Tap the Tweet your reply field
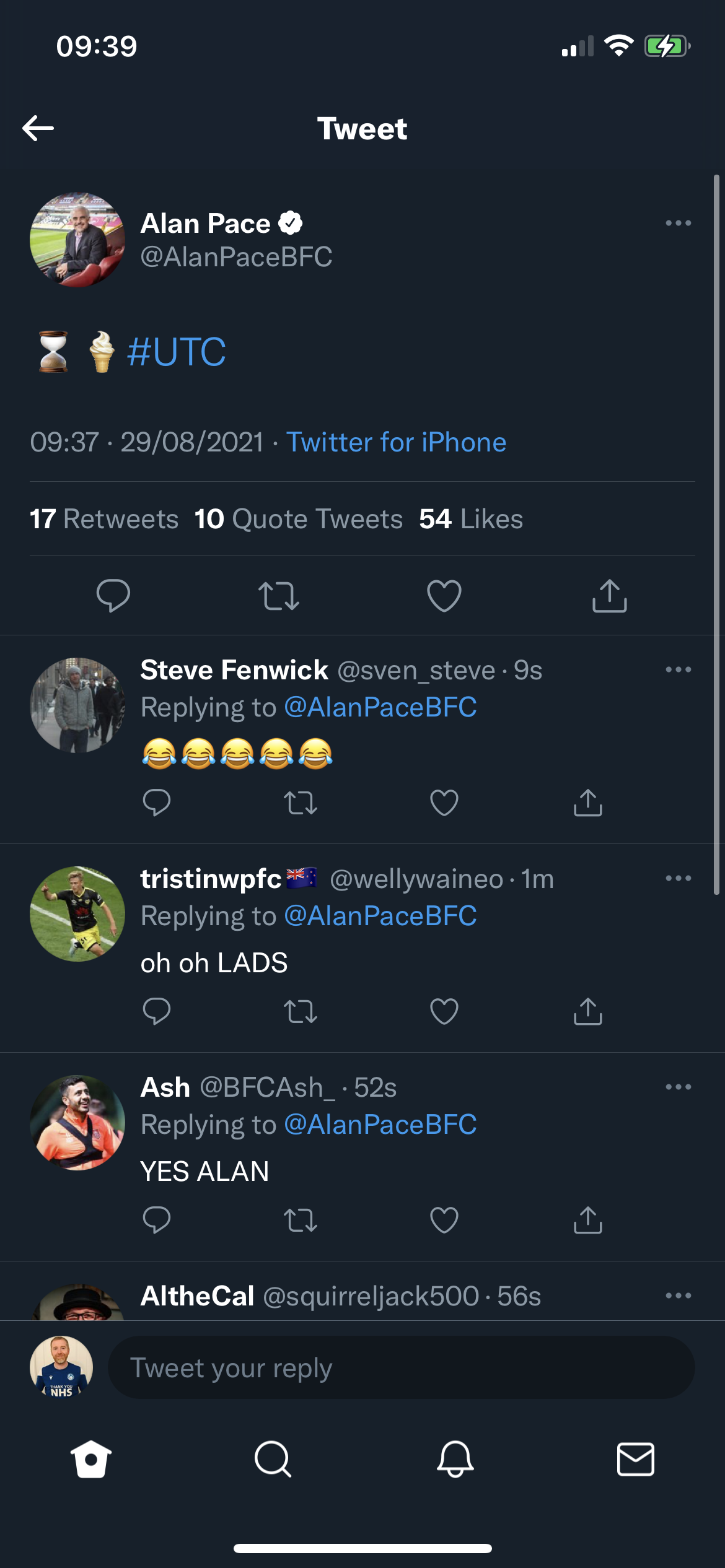The width and height of the screenshot is (725, 1568). click(401, 1367)
